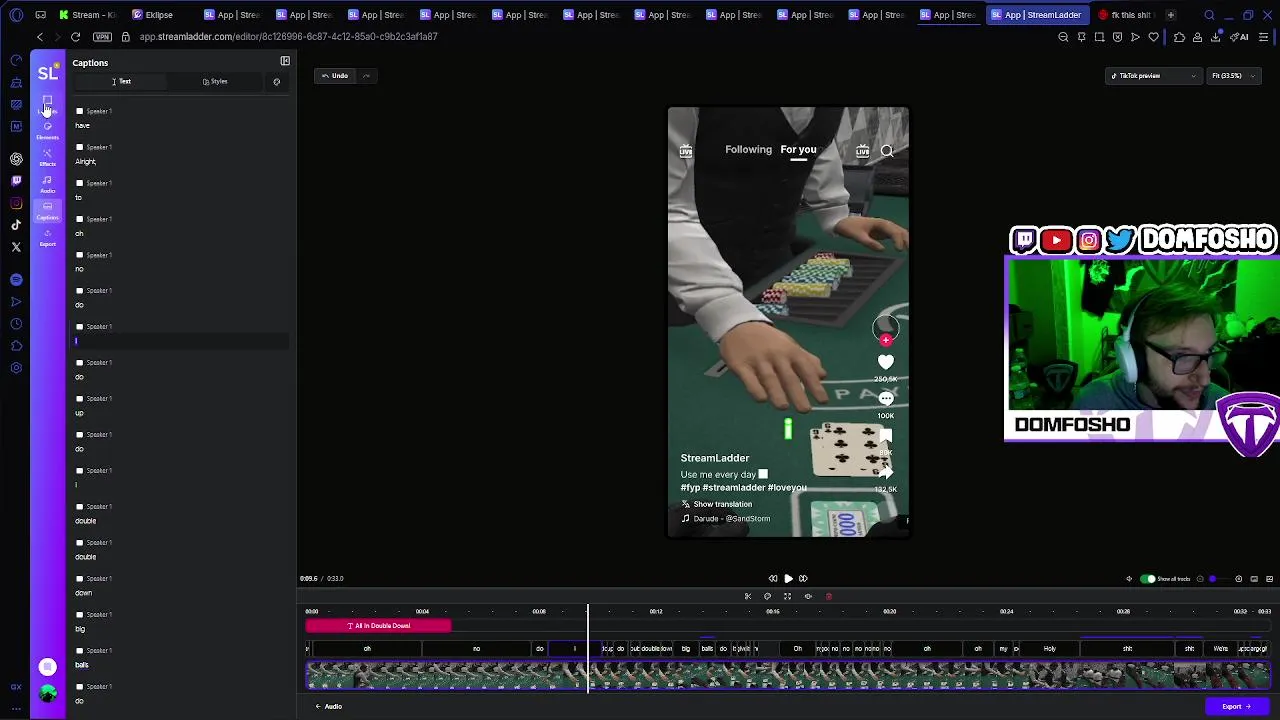
Task: Open the Fit (33.5%) zoom dropdown
Action: coord(1233,76)
